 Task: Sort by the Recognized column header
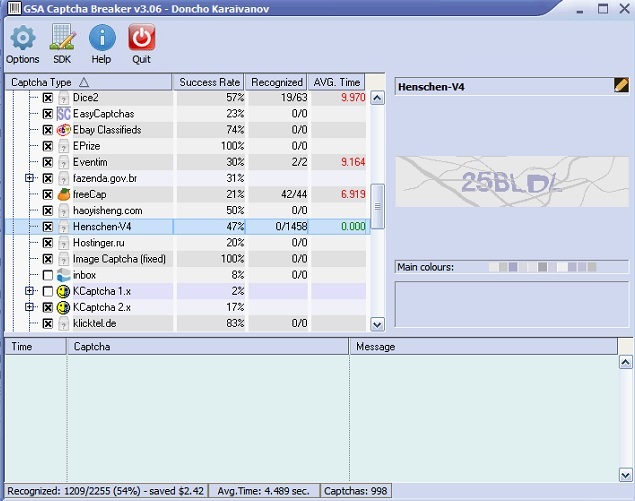[277, 82]
